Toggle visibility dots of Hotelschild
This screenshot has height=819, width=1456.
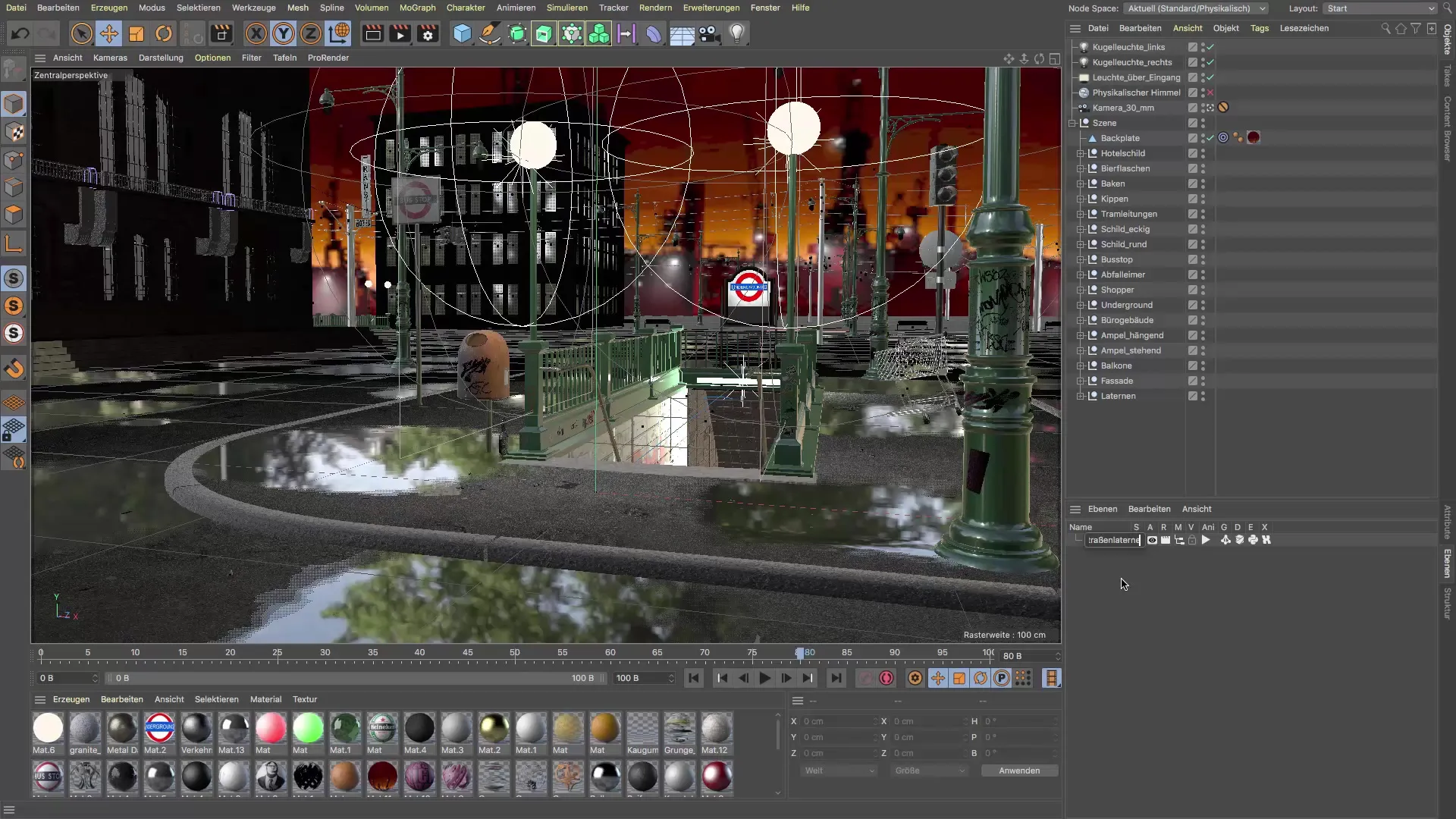[1203, 153]
